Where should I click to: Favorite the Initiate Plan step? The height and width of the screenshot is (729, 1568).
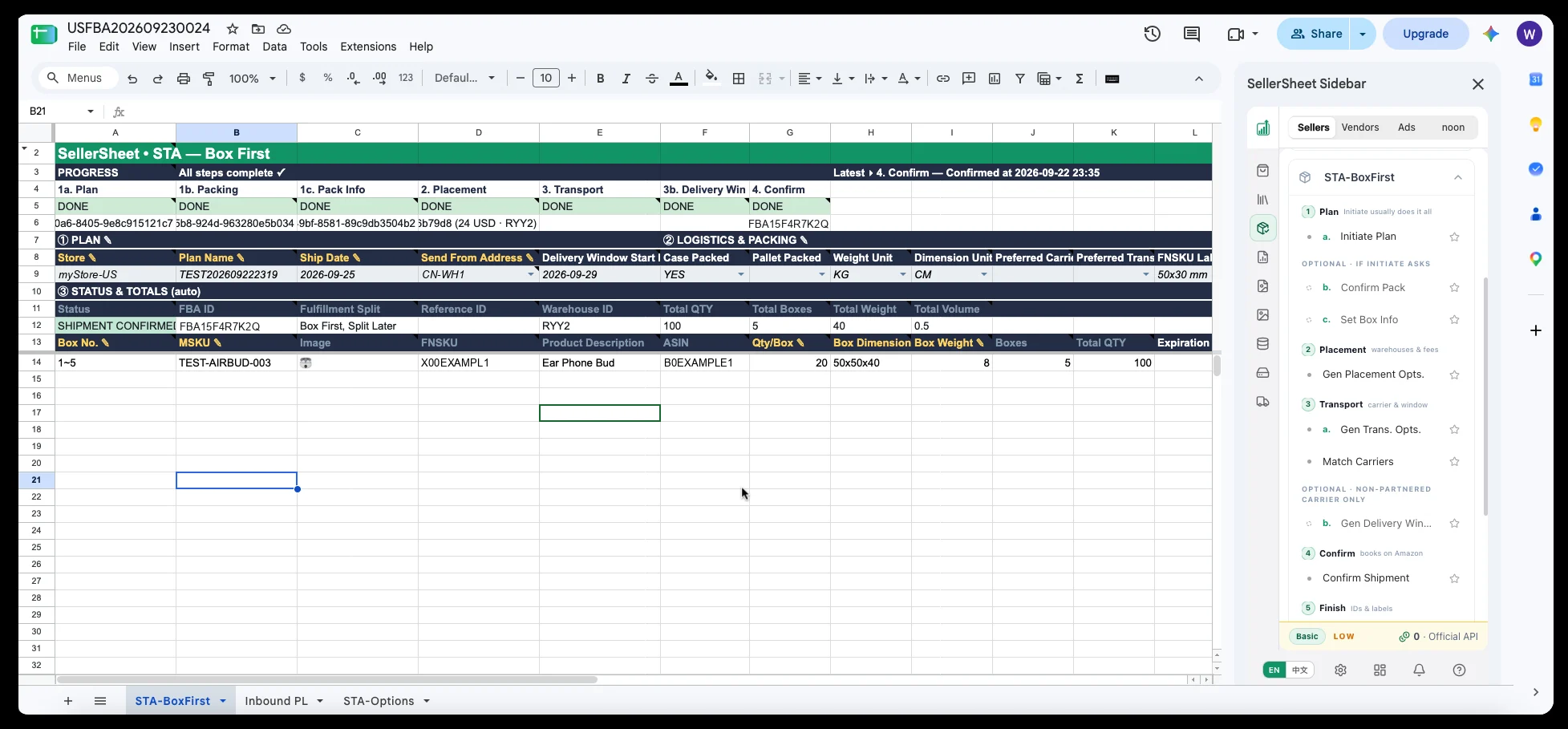1454,237
